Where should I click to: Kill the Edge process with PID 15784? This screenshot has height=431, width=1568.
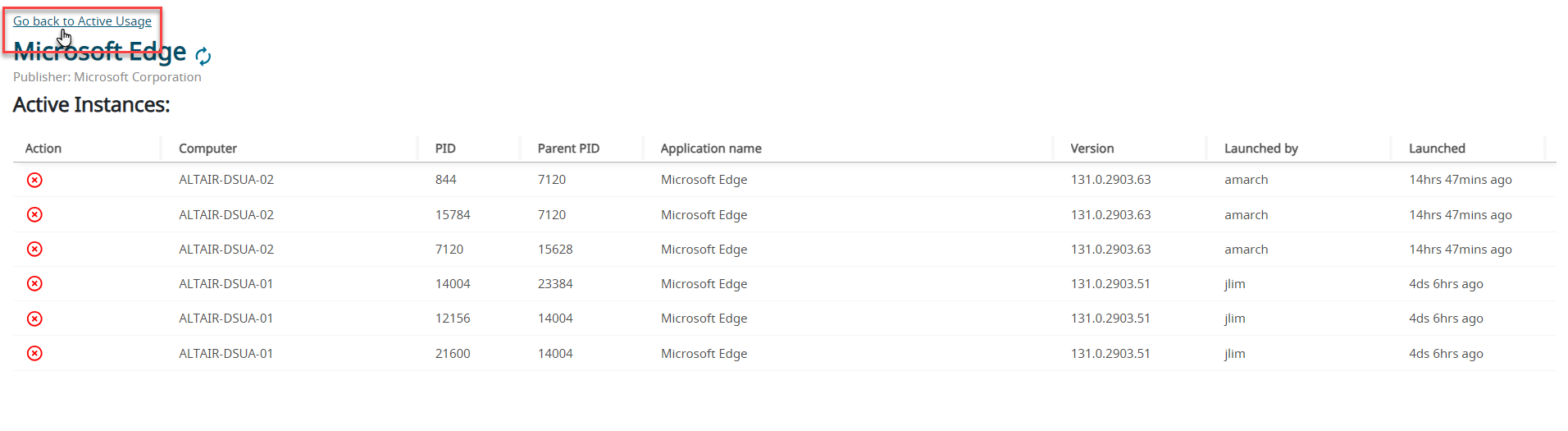pos(34,214)
